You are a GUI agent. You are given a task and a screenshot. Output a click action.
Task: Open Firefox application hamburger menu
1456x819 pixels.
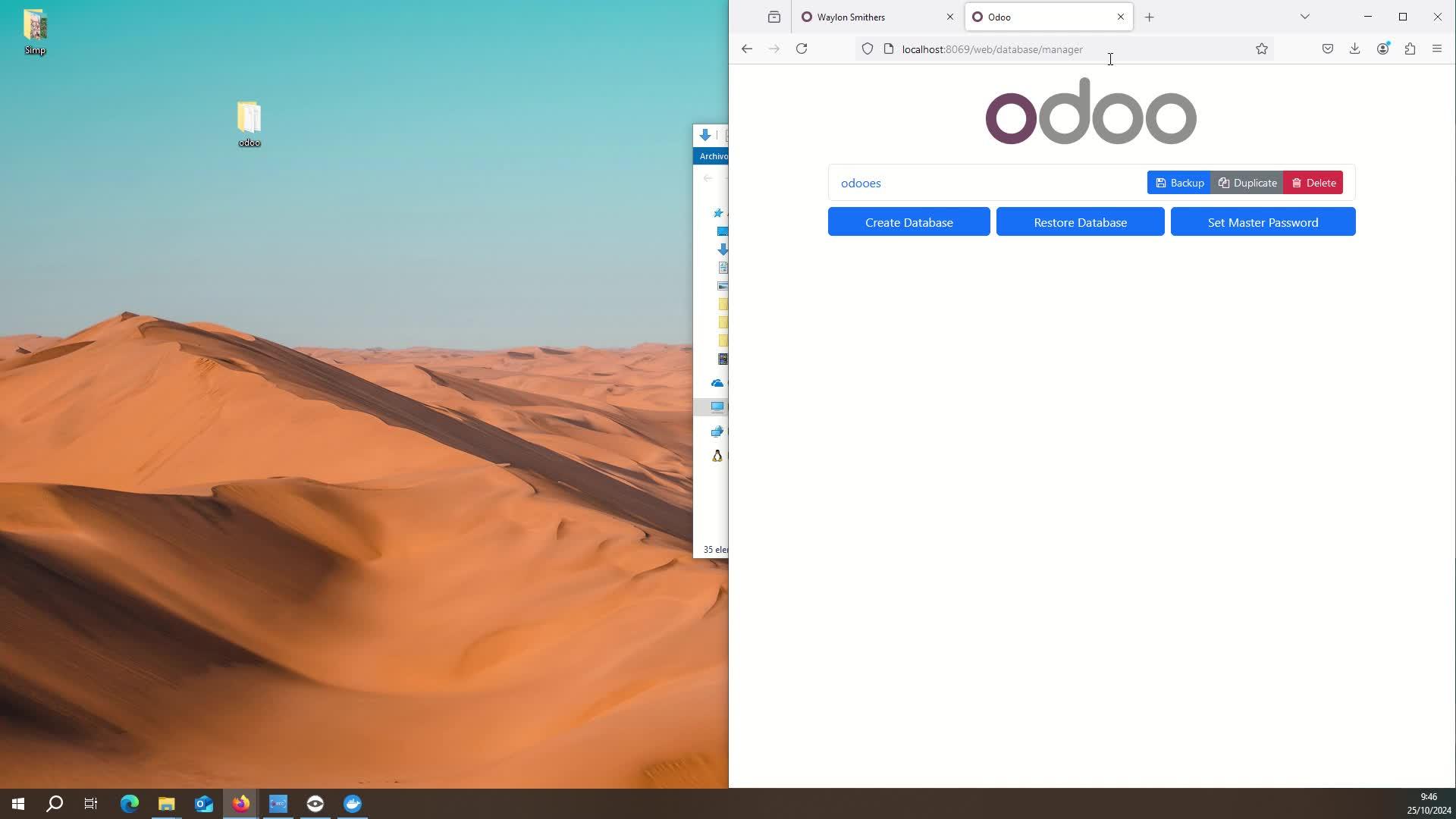(x=1437, y=49)
